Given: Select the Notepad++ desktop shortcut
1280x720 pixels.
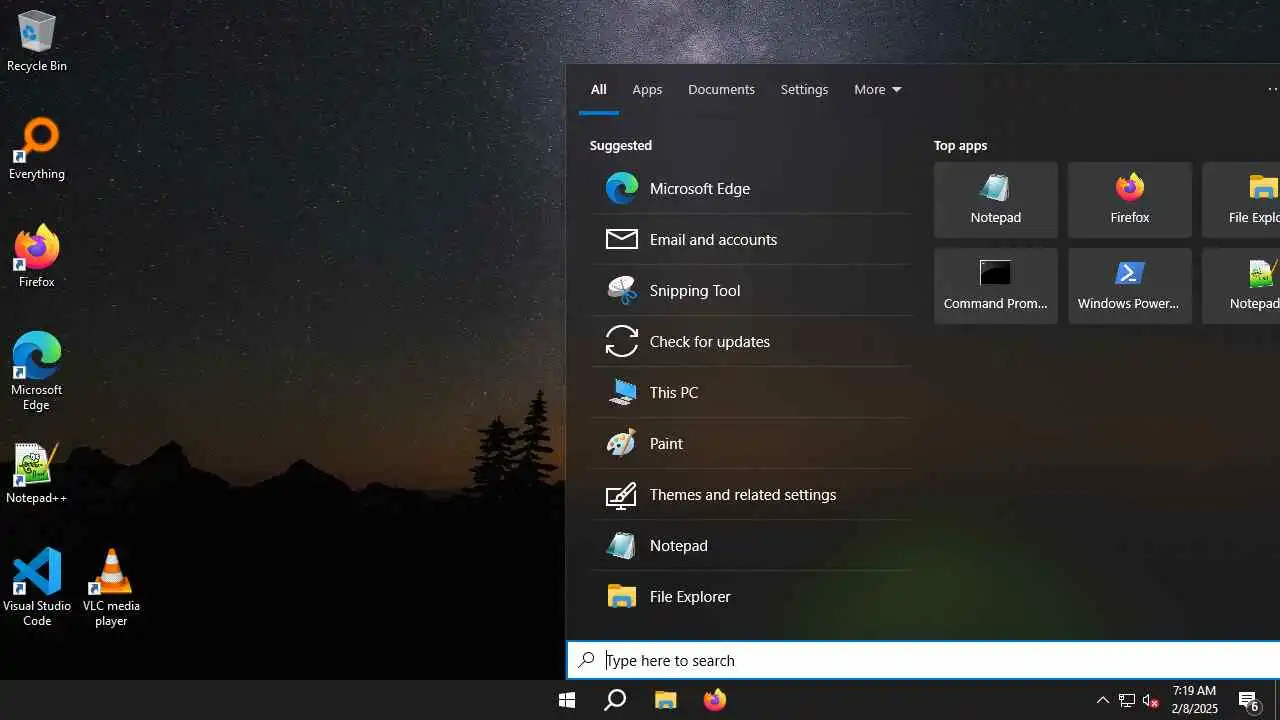Looking at the screenshot, I should tap(37, 474).
